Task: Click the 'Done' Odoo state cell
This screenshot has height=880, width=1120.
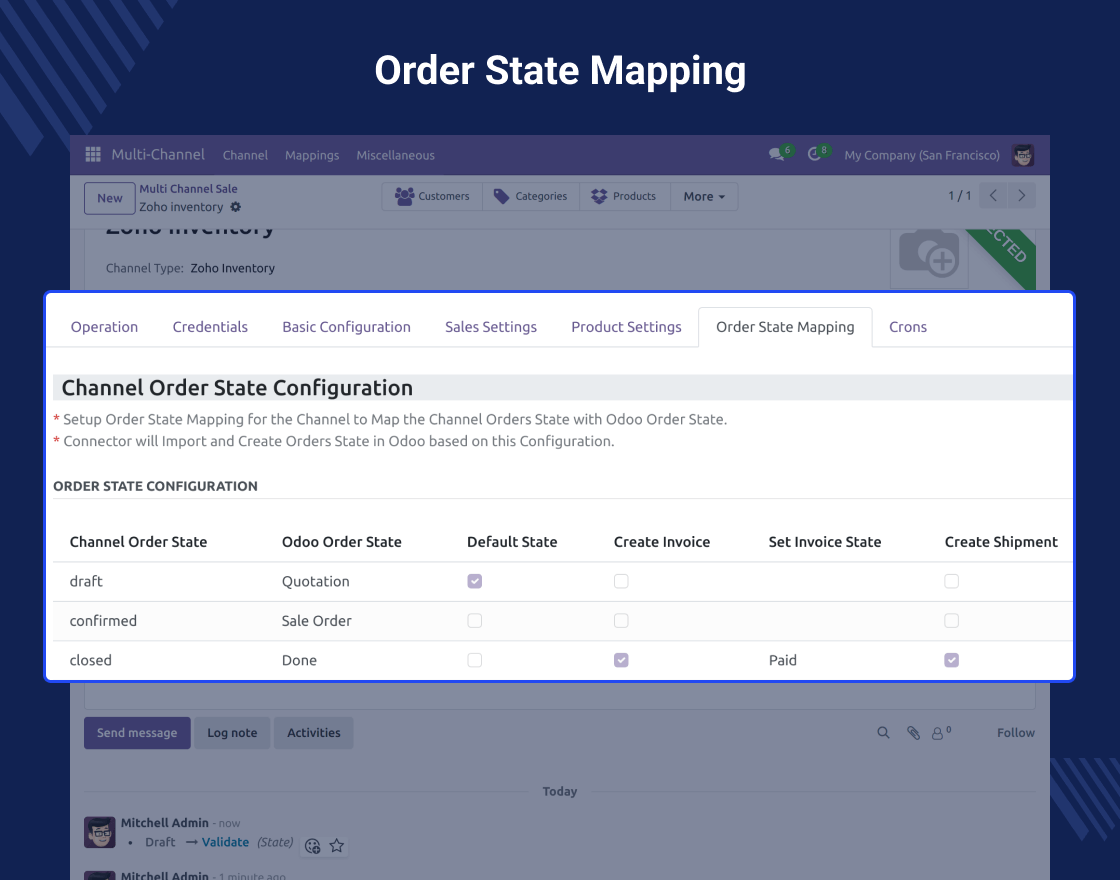Action: tap(299, 660)
